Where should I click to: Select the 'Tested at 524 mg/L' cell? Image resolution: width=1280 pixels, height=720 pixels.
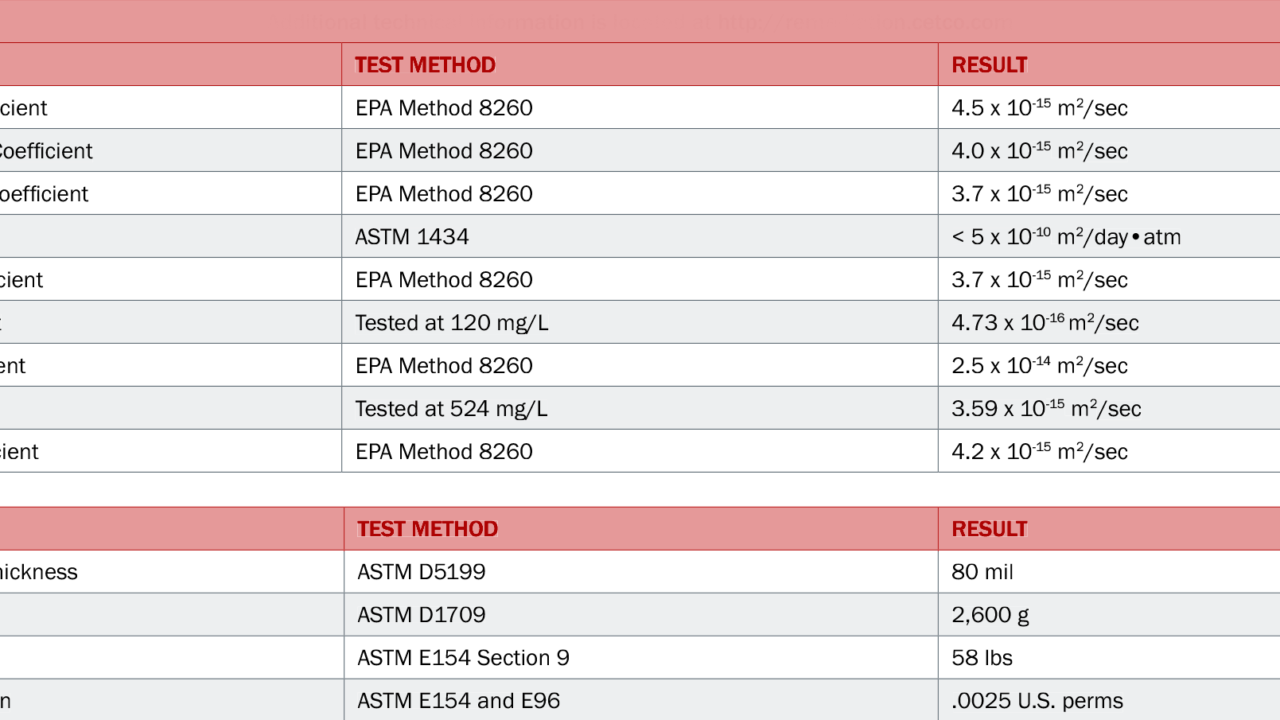[451, 409]
